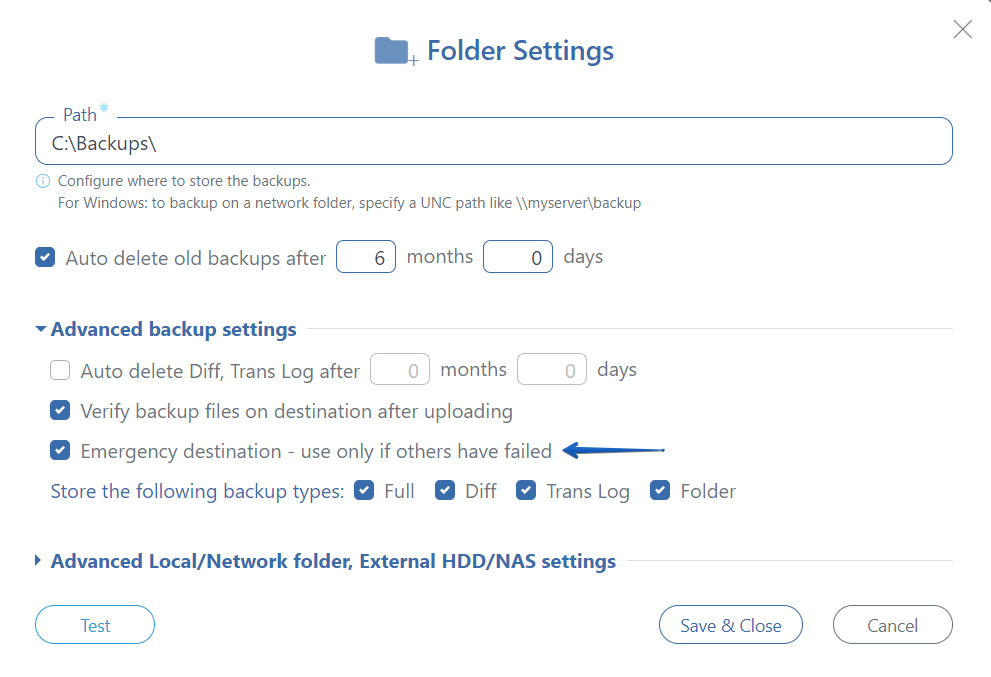
Task: Uncheck Auto delete old backups after
Action: [45, 257]
